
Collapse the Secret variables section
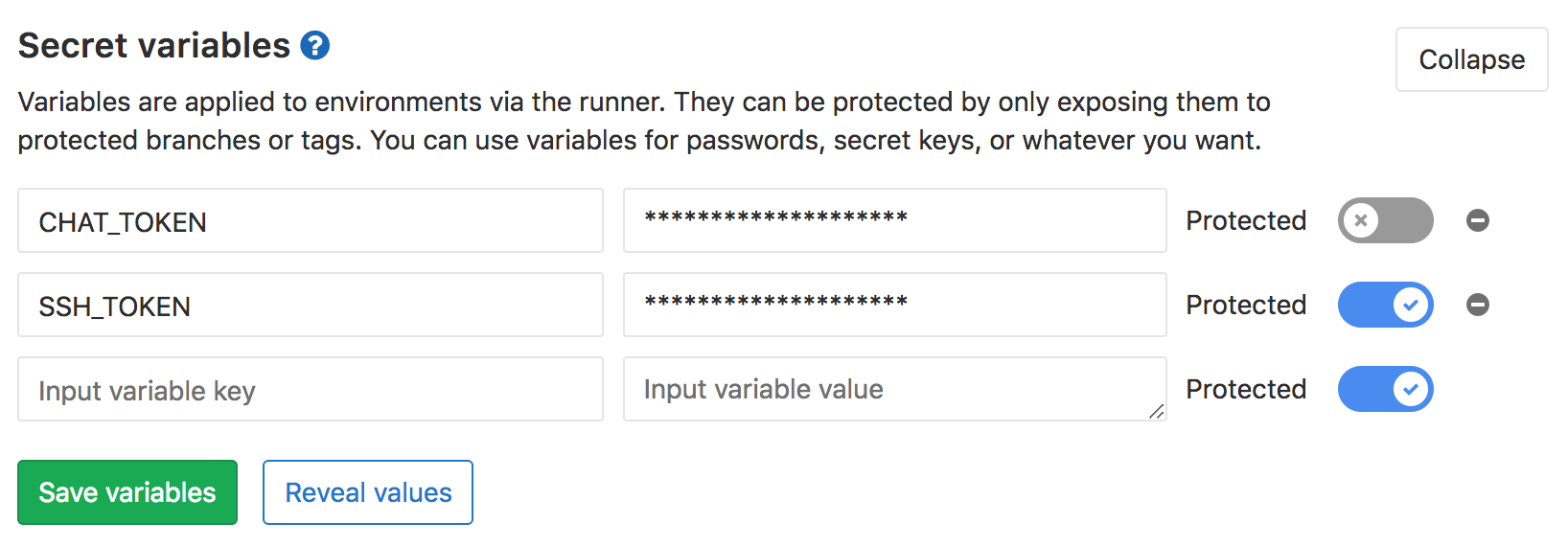[1471, 59]
